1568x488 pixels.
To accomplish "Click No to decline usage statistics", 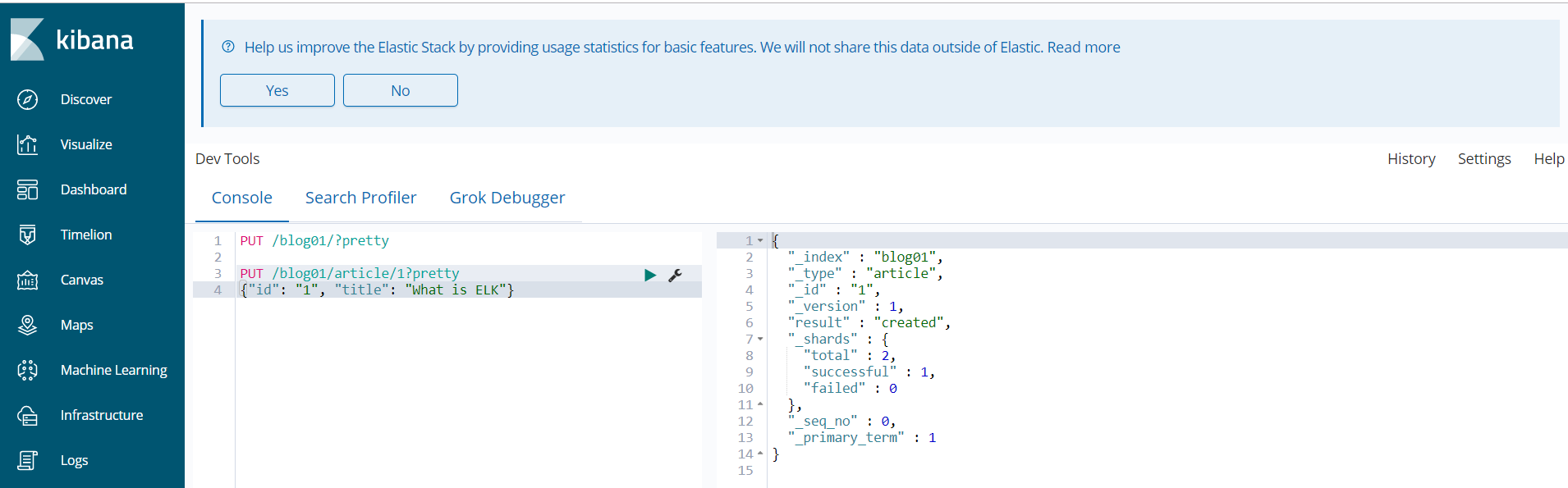I will point(400,90).
